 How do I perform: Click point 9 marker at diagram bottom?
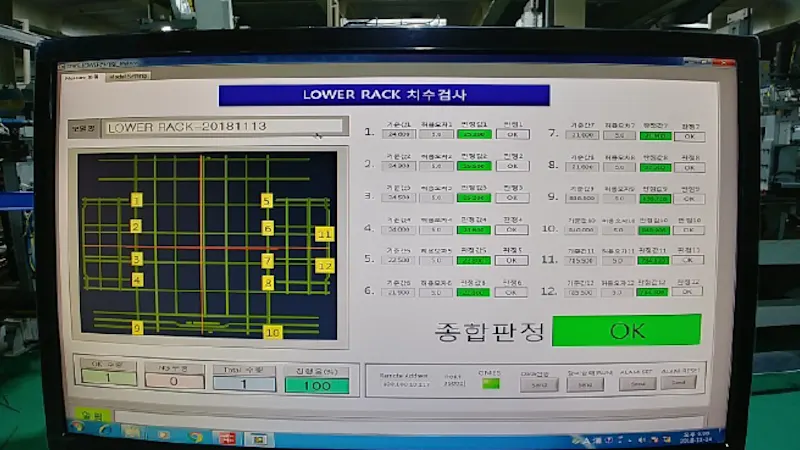(x=137, y=328)
